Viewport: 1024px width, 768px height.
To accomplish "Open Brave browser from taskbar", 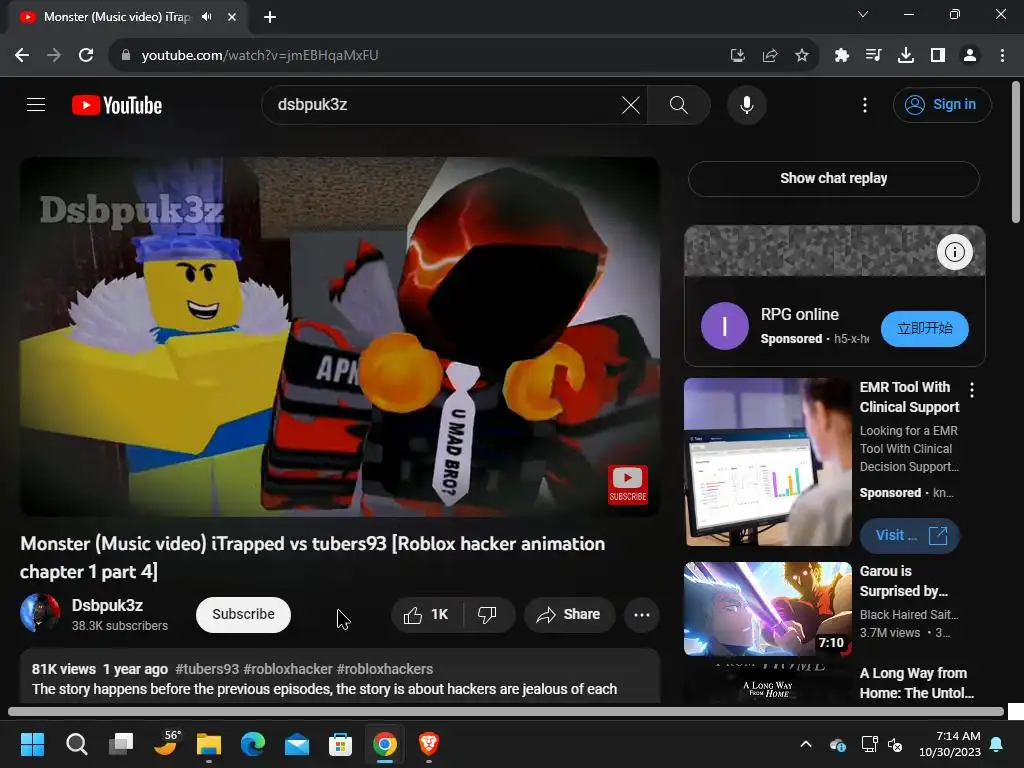I will pyautogui.click(x=428, y=744).
